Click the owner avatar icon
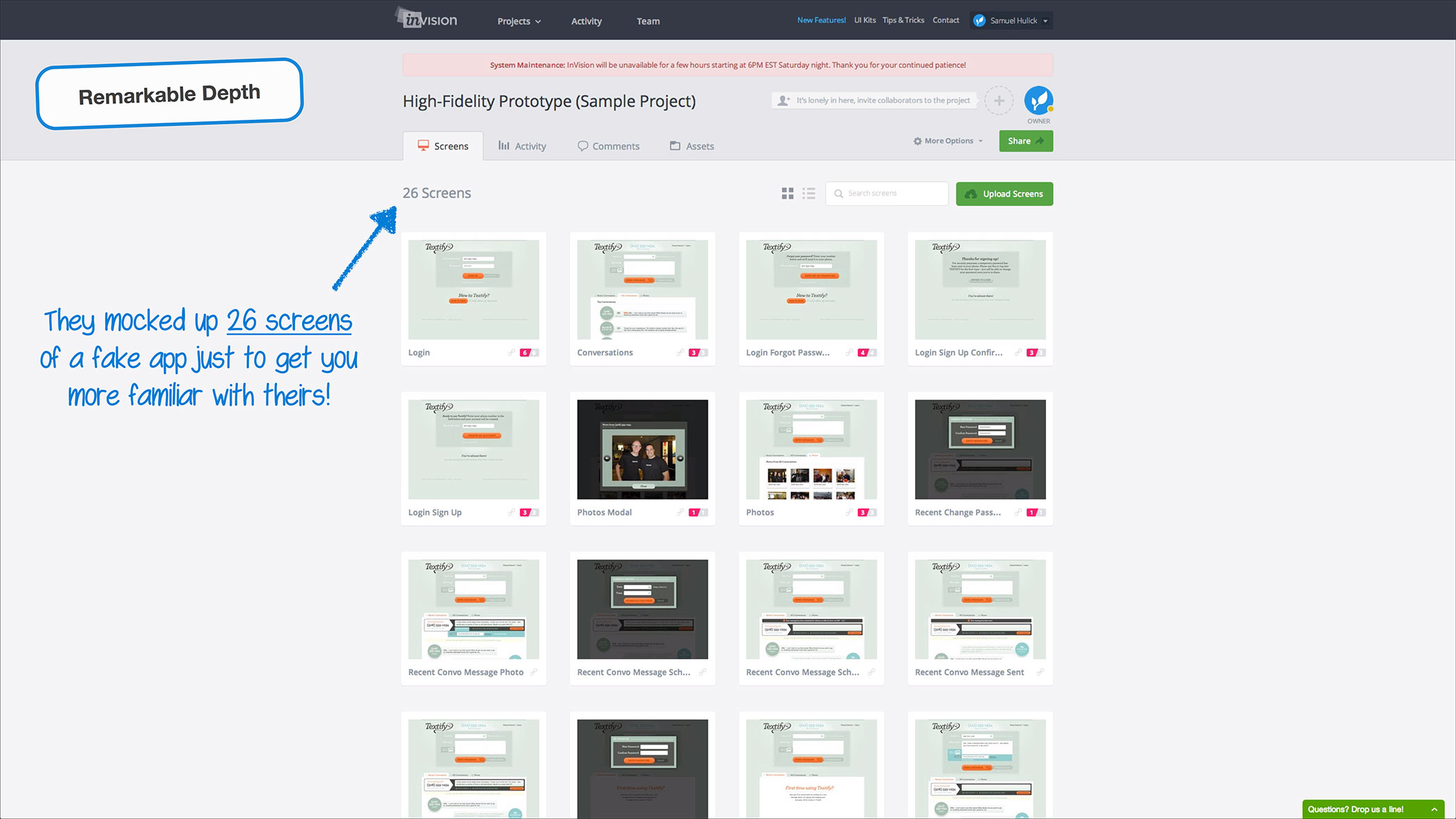This screenshot has width=1456, height=819. [1038, 101]
